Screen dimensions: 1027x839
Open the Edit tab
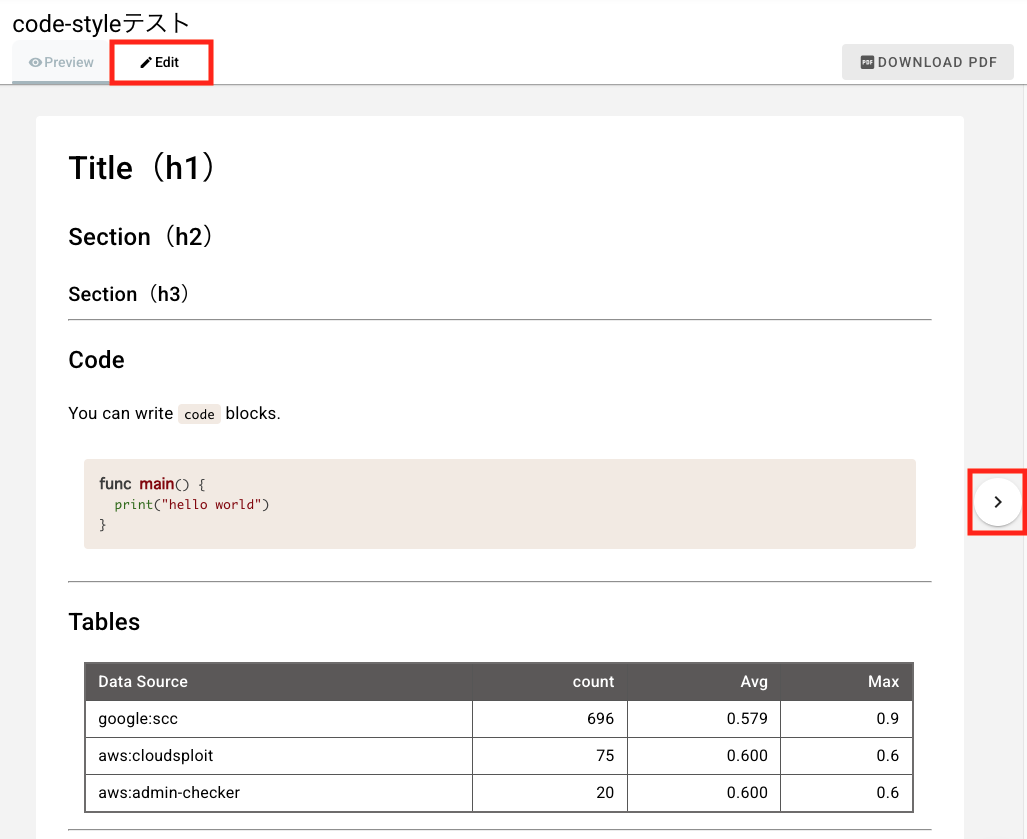click(x=160, y=62)
